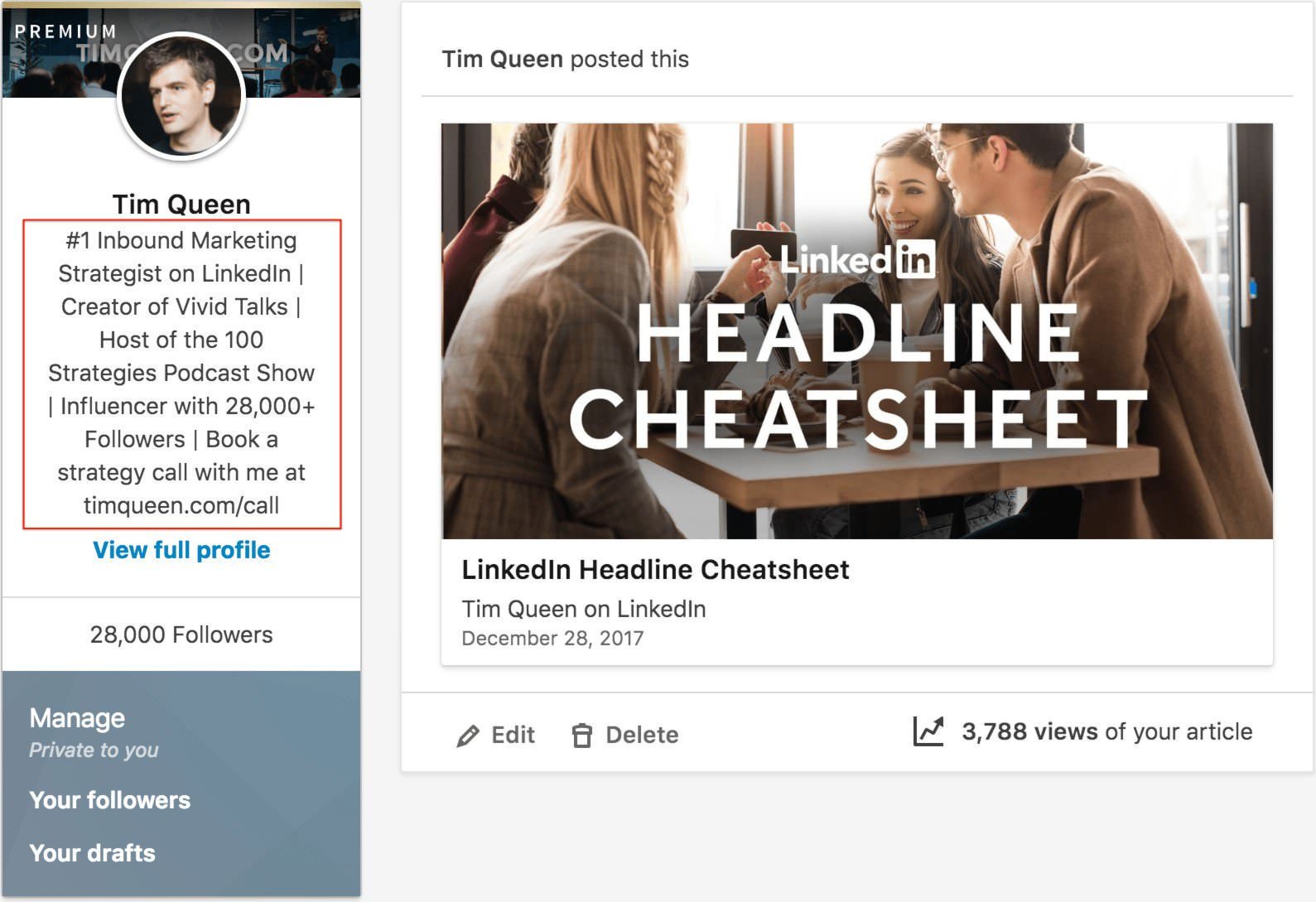The image size is (1316, 902).
Task: Click the trash can Delete icon
Action: click(x=582, y=736)
